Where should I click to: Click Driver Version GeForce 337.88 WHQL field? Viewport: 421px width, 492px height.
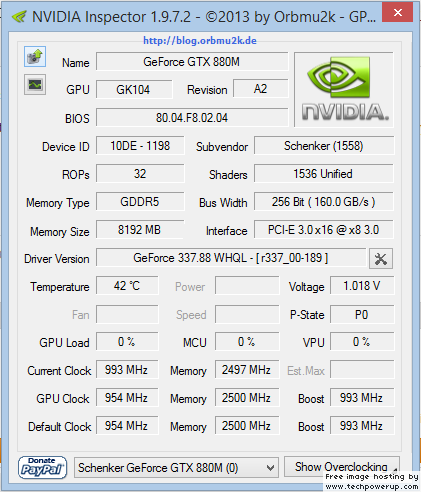point(231,258)
